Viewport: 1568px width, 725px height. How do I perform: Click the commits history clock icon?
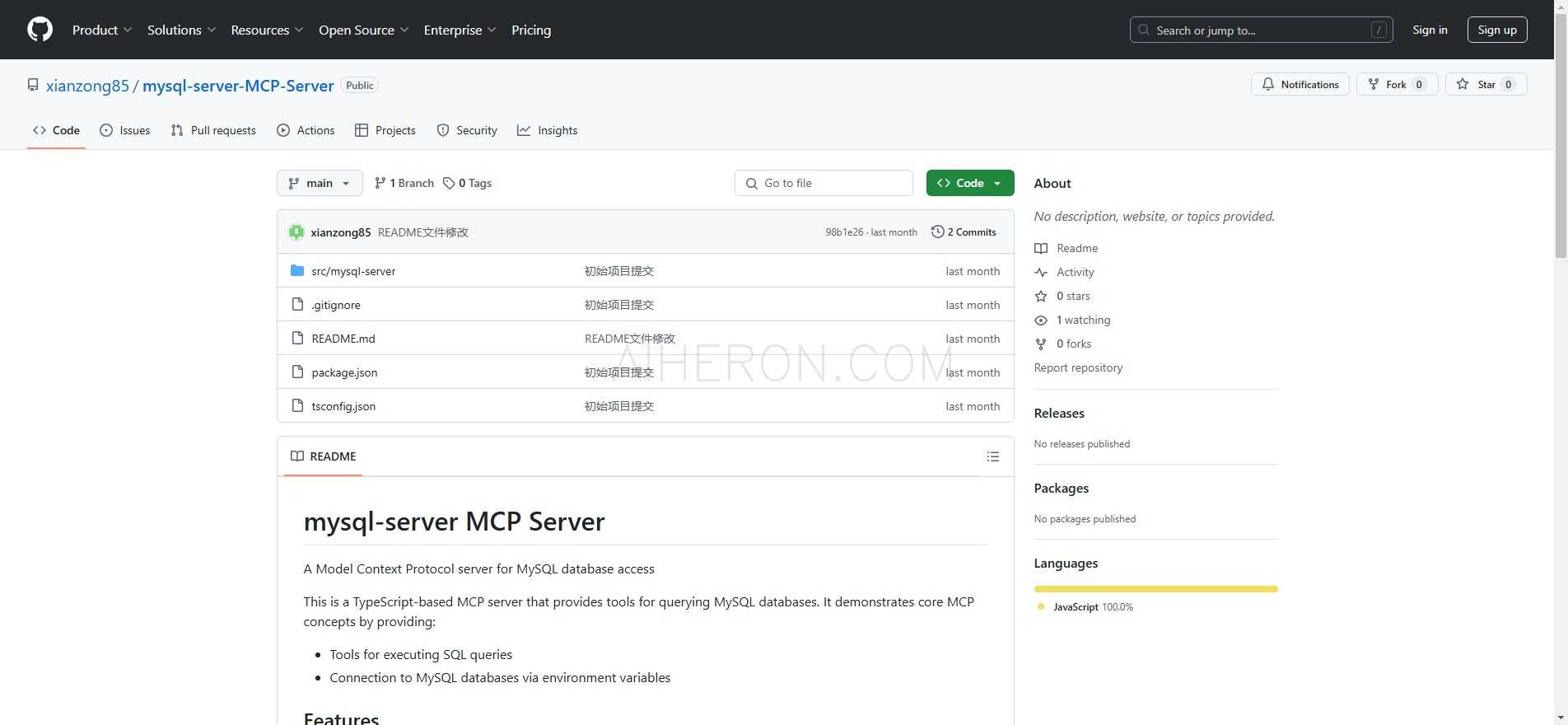[x=937, y=232]
